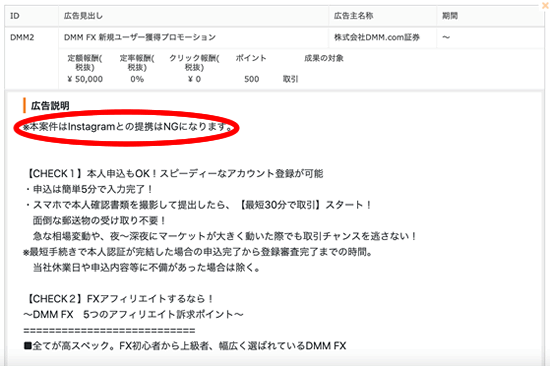Click the 最短30分で取引スタート line
Image resolution: width=550 pixels, height=366 pixels.
point(199,205)
